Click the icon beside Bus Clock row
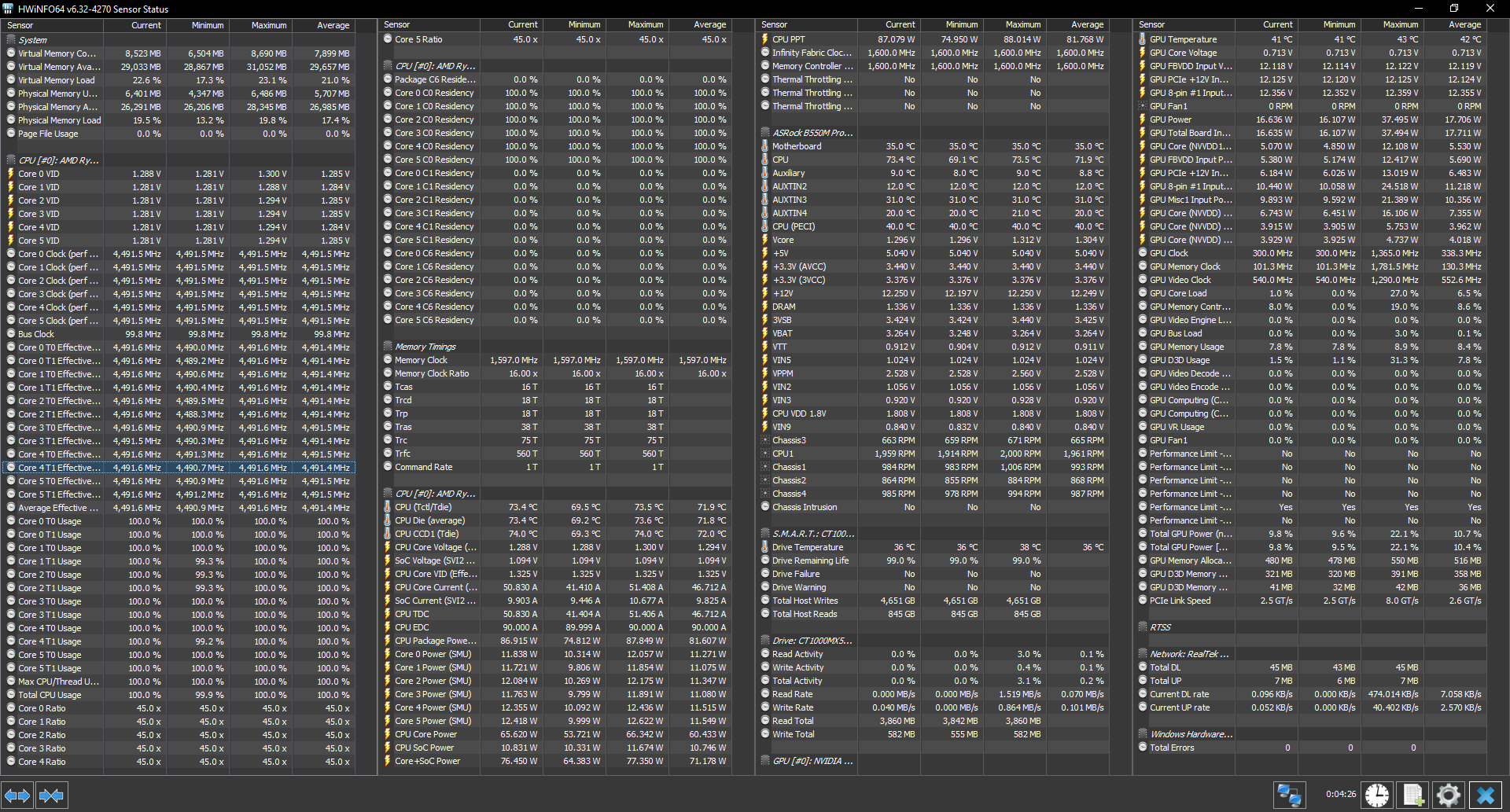The image size is (1510, 812). 11,334
